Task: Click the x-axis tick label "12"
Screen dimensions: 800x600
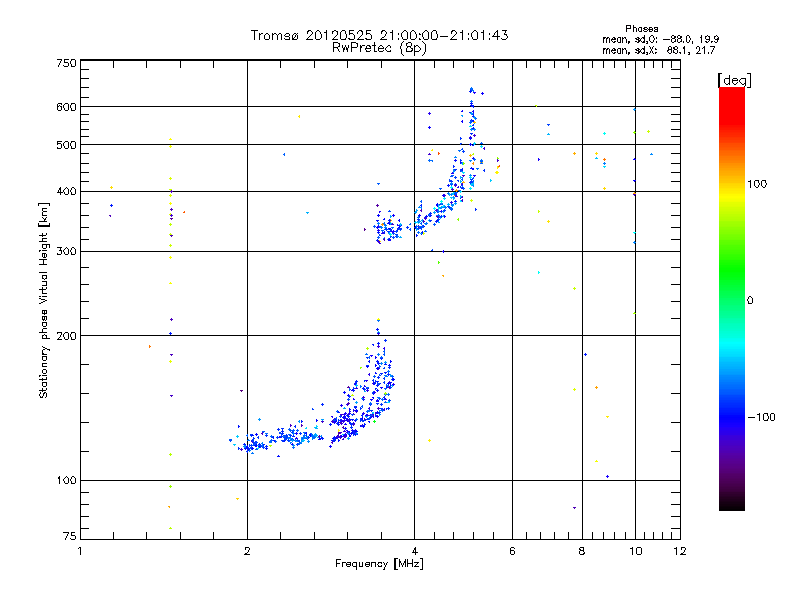Action: click(x=680, y=551)
